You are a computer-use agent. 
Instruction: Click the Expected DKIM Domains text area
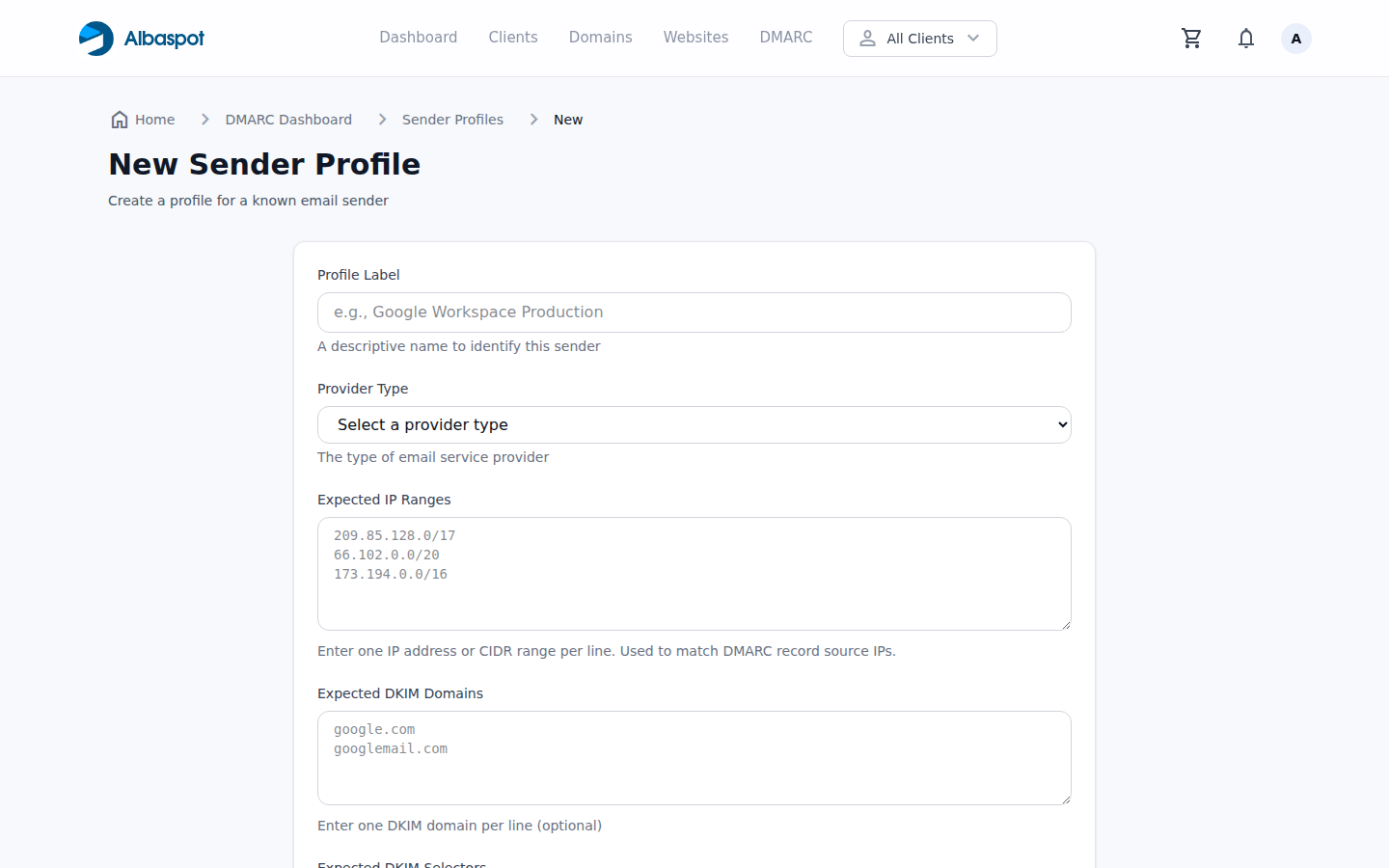694,757
